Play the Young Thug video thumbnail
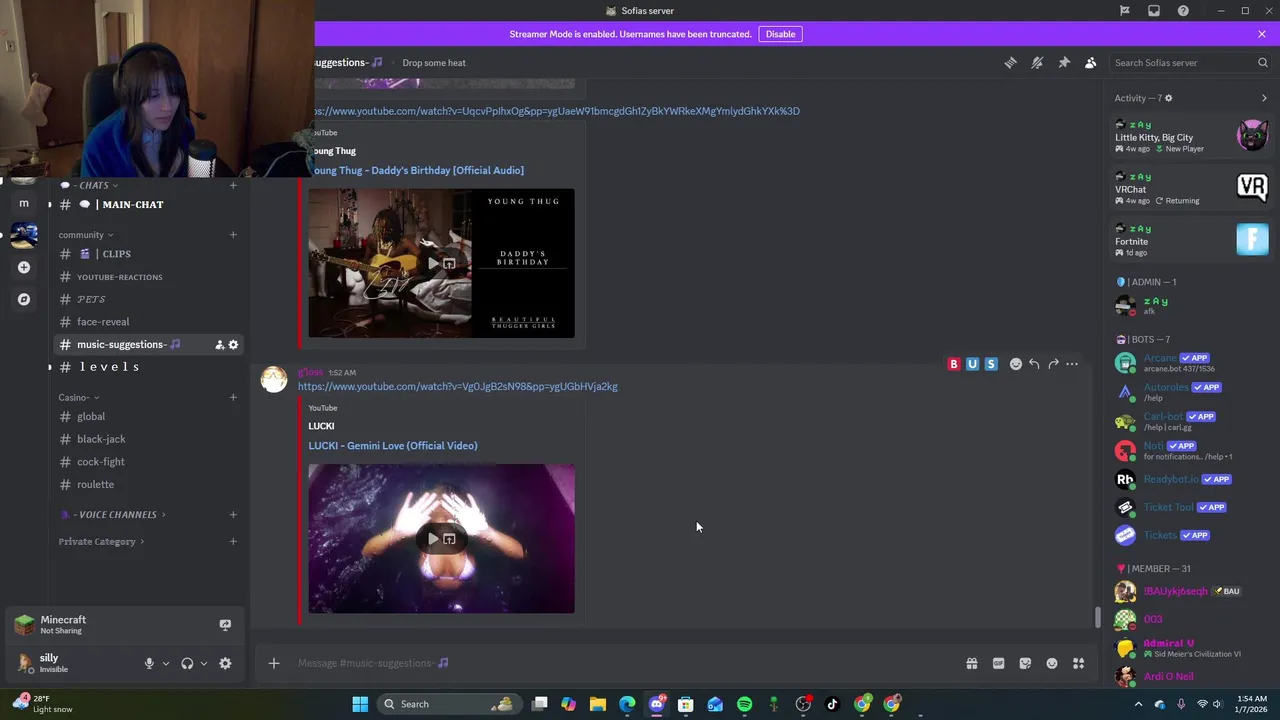The height and width of the screenshot is (720, 1280). (433, 264)
